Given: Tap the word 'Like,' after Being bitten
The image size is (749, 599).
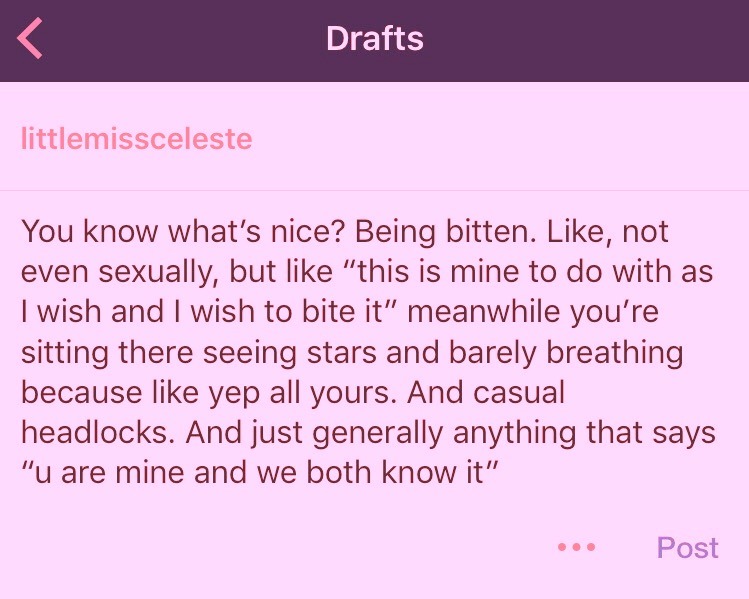Looking at the screenshot, I should coord(578,232).
